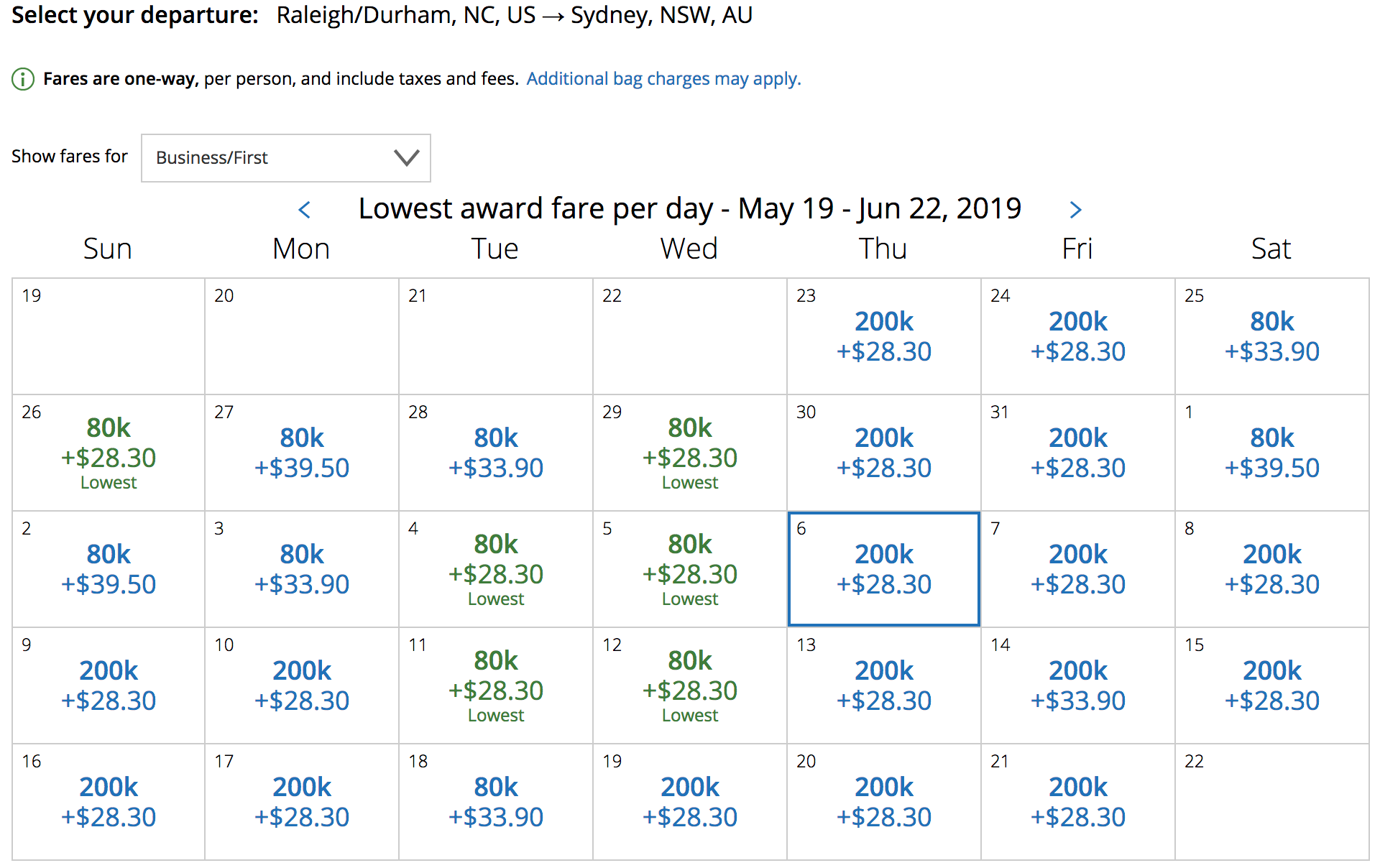The height and width of the screenshot is (868, 1380).
Task: Select June 4 Tuesday lowest award fare
Action: click(x=496, y=569)
